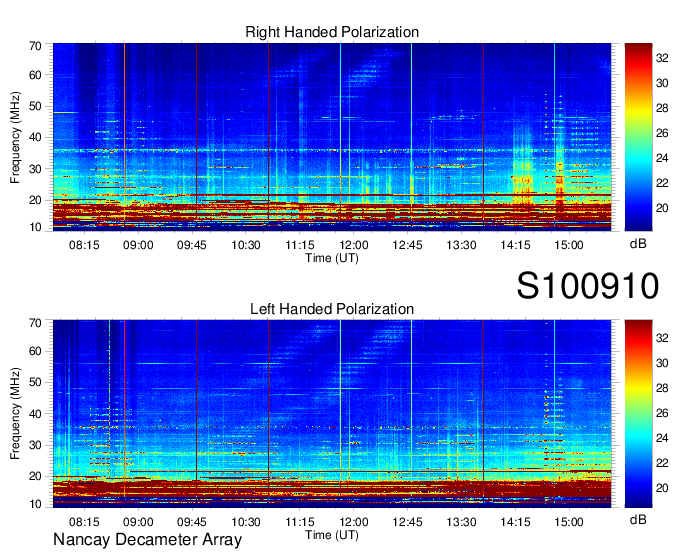Screen dimensions: 680x552
Task: Click the S100910 label
Action: 588,286
